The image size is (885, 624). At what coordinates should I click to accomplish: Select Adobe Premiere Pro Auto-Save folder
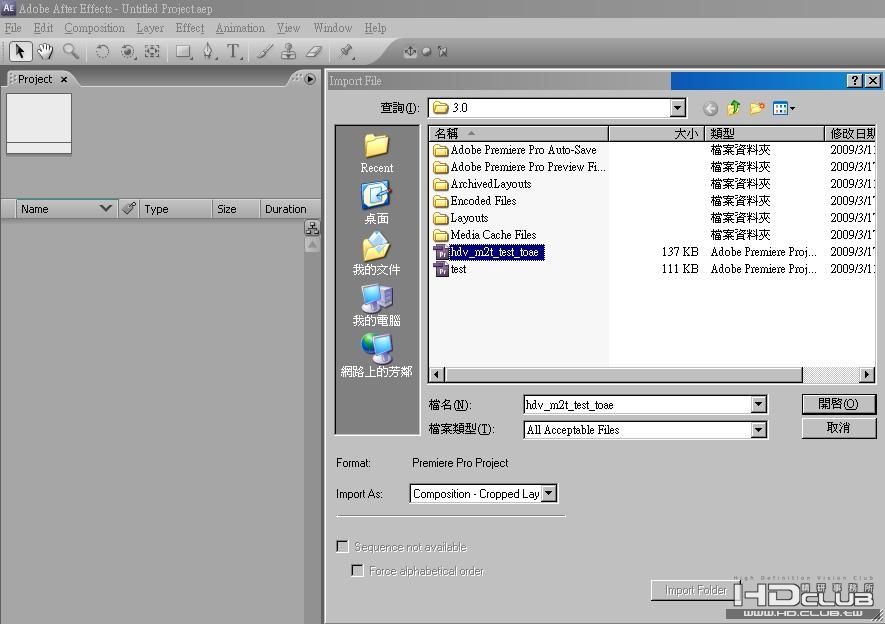click(515, 150)
